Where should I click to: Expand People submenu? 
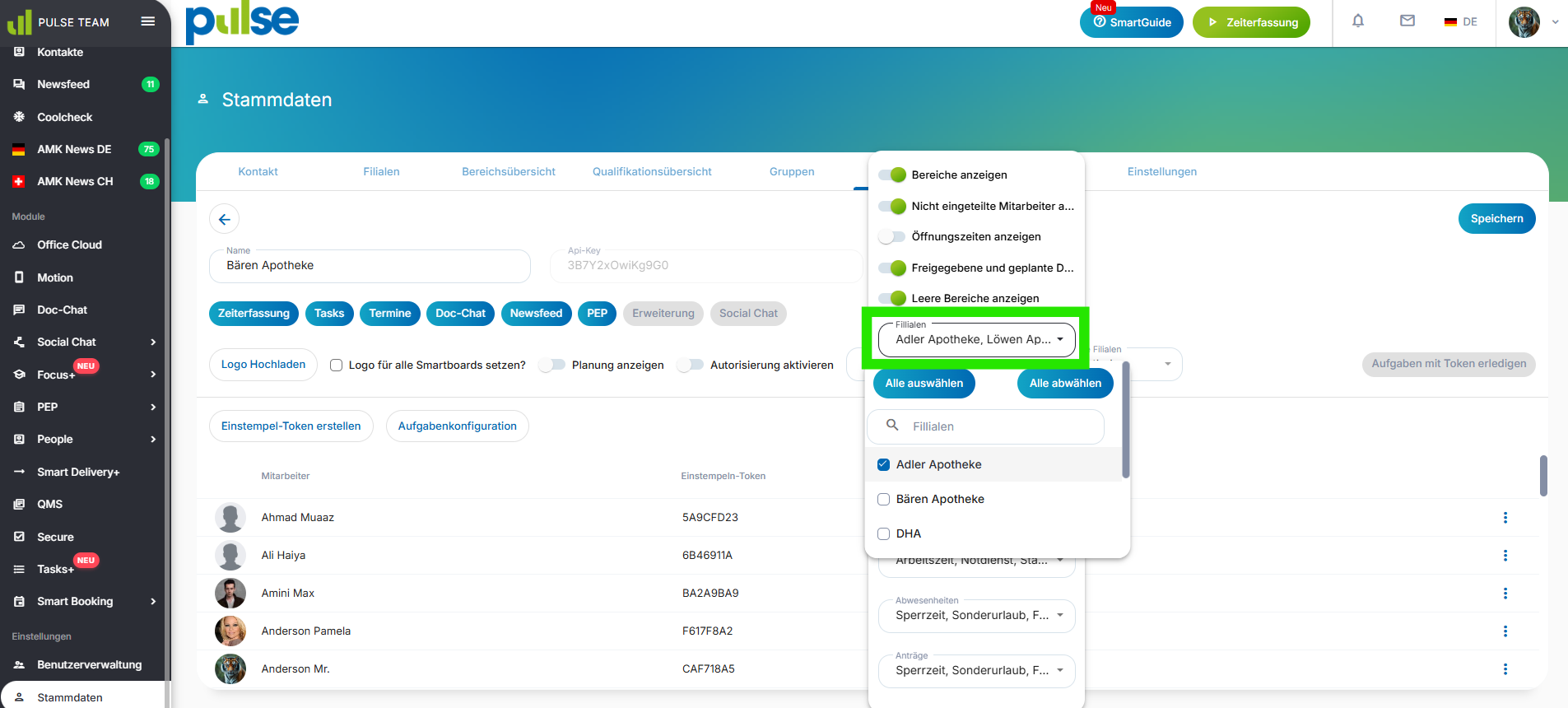pyautogui.click(x=153, y=439)
